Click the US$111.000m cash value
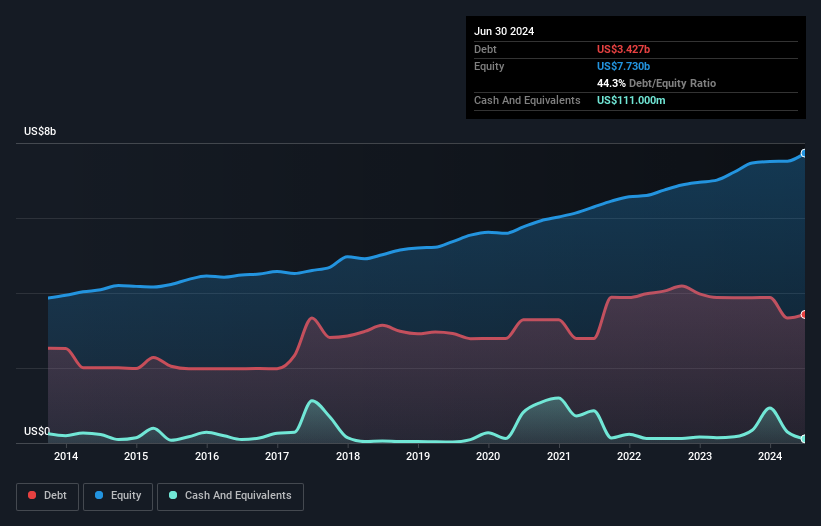Image resolution: width=821 pixels, height=526 pixels. 631,100
